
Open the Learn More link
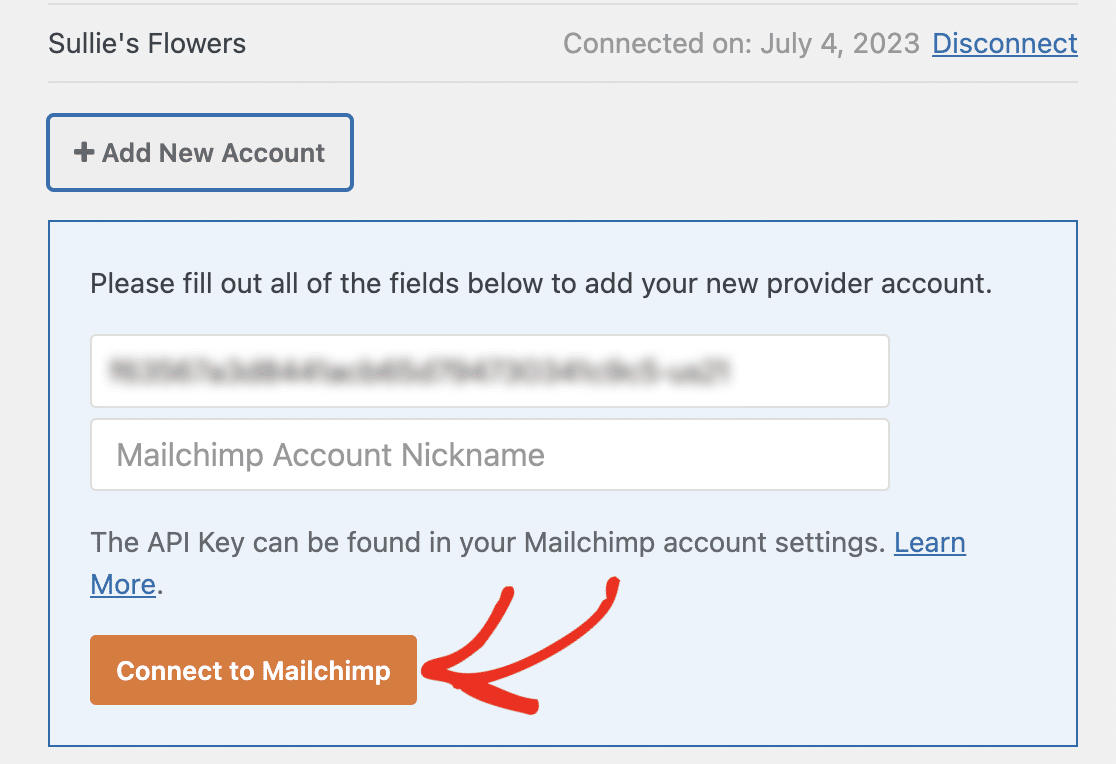(929, 543)
